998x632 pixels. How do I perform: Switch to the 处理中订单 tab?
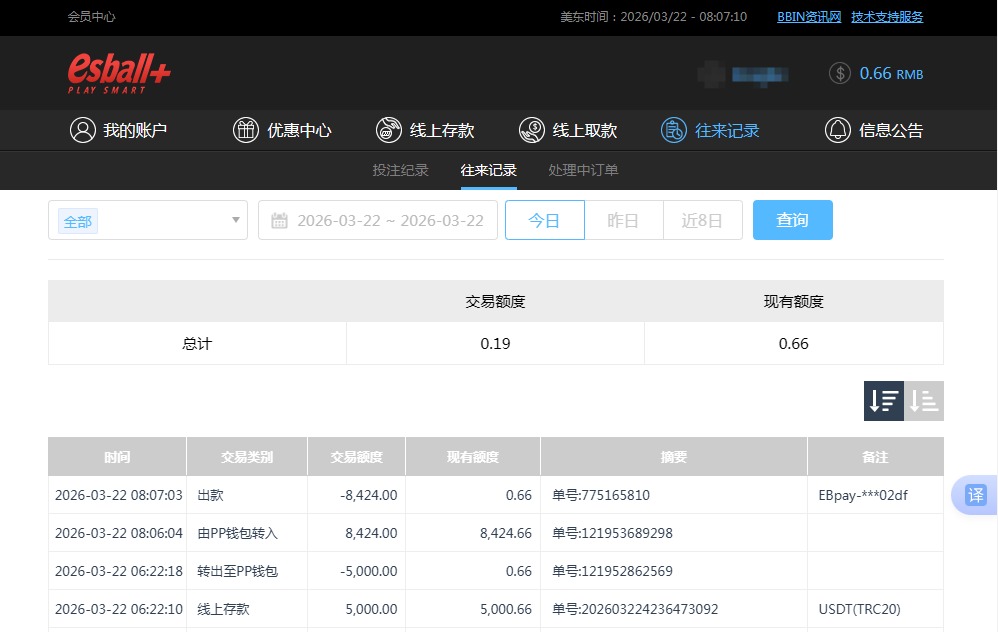(x=583, y=170)
